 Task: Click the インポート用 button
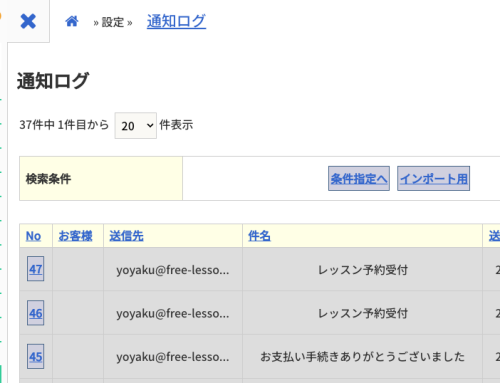[433, 179]
